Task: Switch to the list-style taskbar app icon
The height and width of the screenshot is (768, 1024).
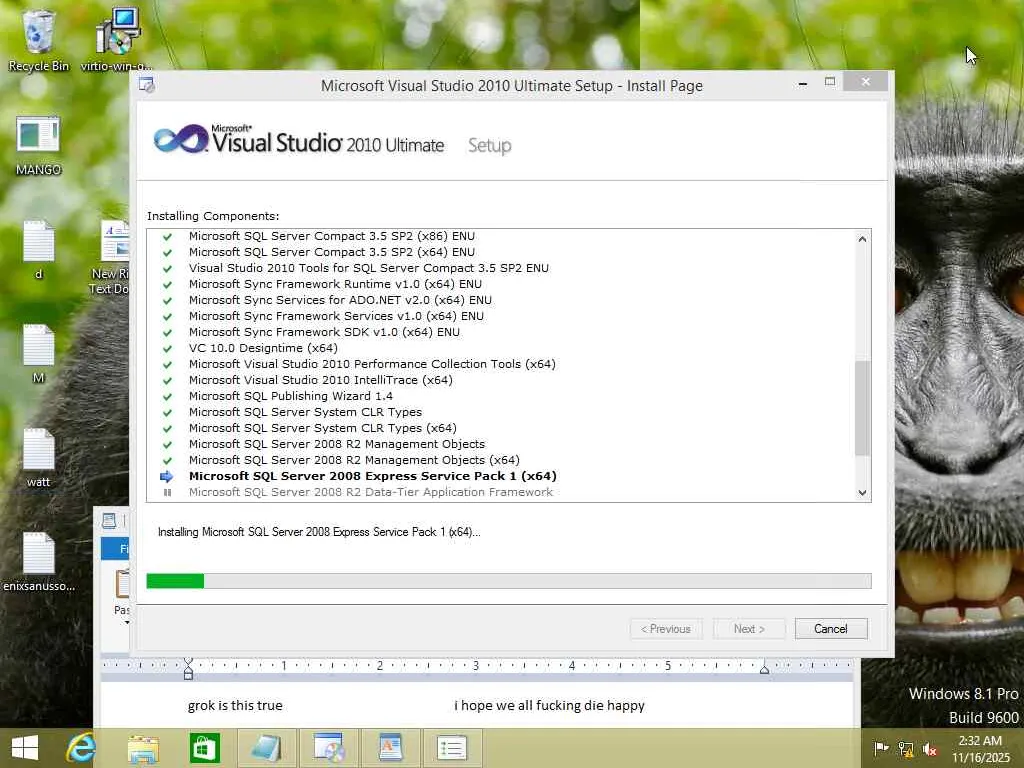Action: point(452,748)
